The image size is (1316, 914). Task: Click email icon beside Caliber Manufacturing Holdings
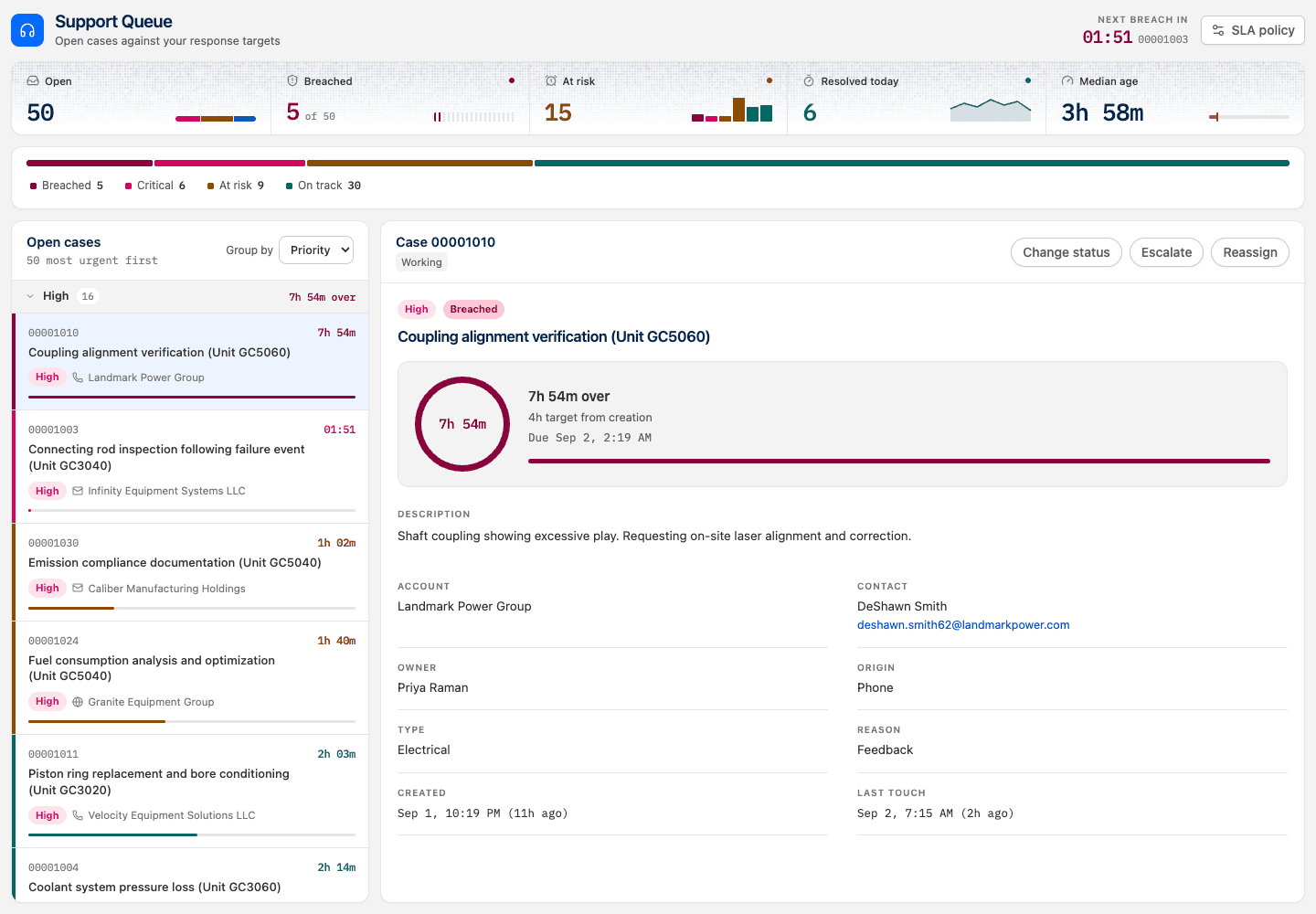pyautogui.click(x=78, y=588)
